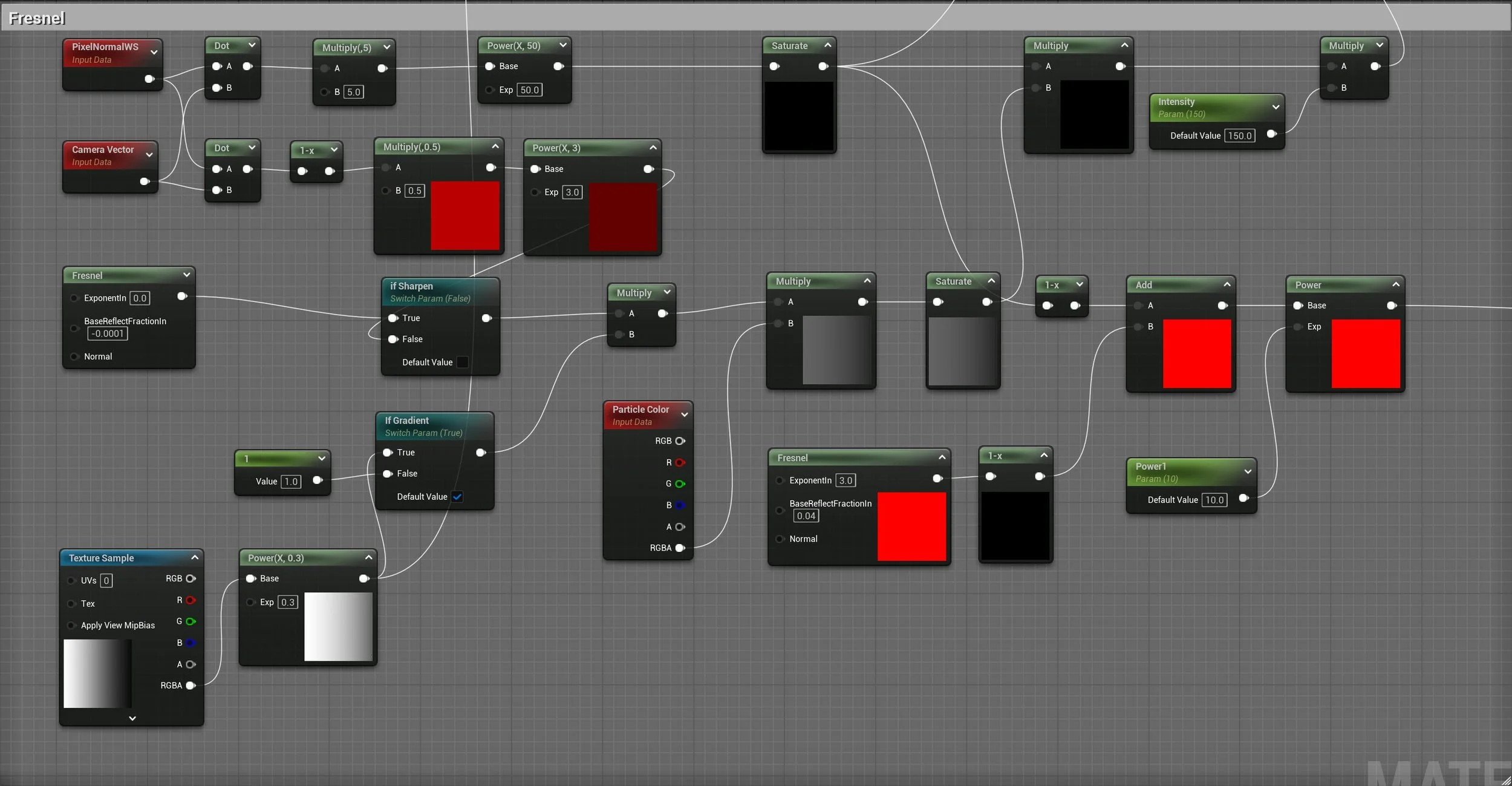
Task: Click the Saturate node title at top
Action: point(789,46)
